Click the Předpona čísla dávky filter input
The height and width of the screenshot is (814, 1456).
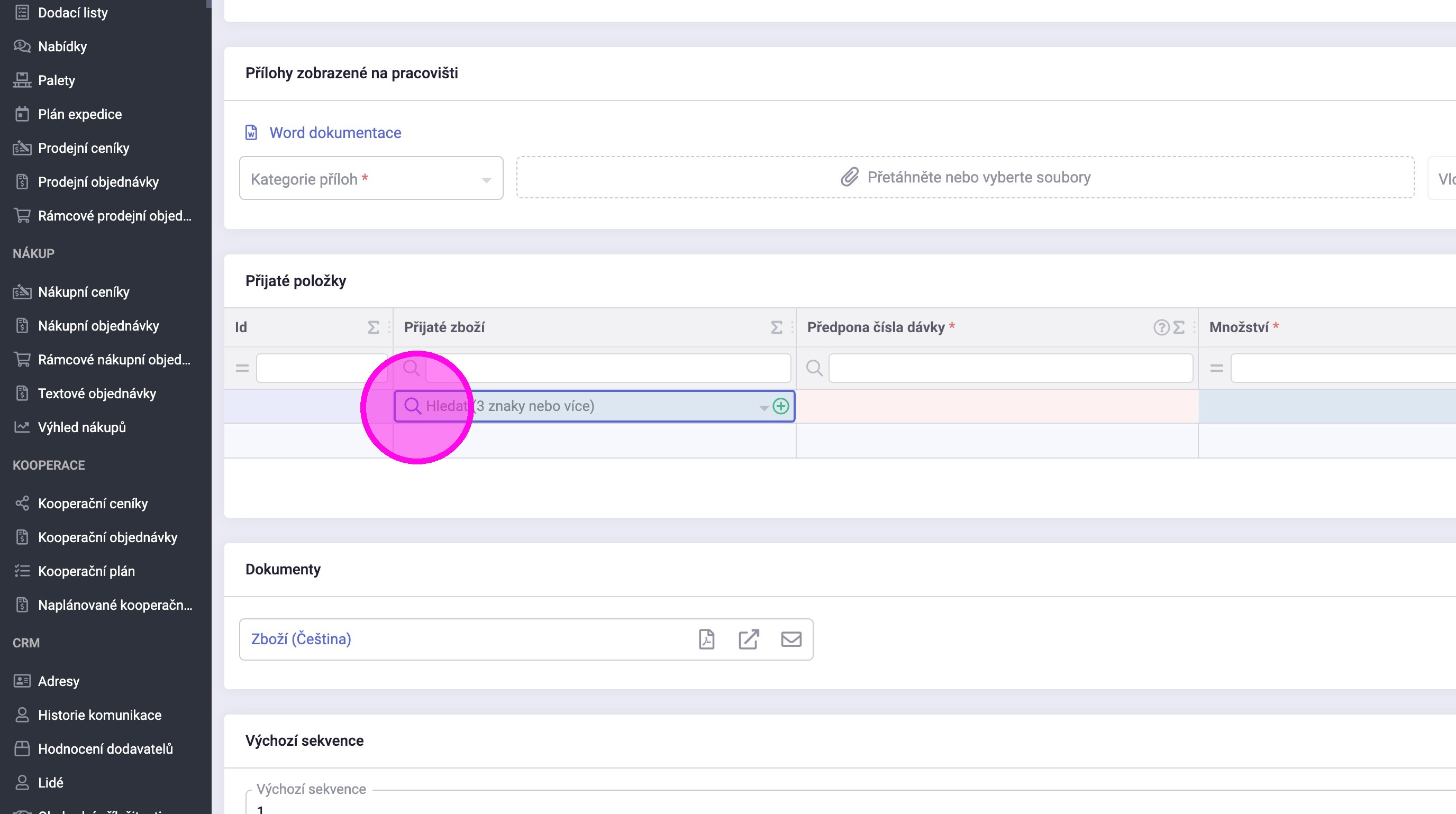(1010, 368)
